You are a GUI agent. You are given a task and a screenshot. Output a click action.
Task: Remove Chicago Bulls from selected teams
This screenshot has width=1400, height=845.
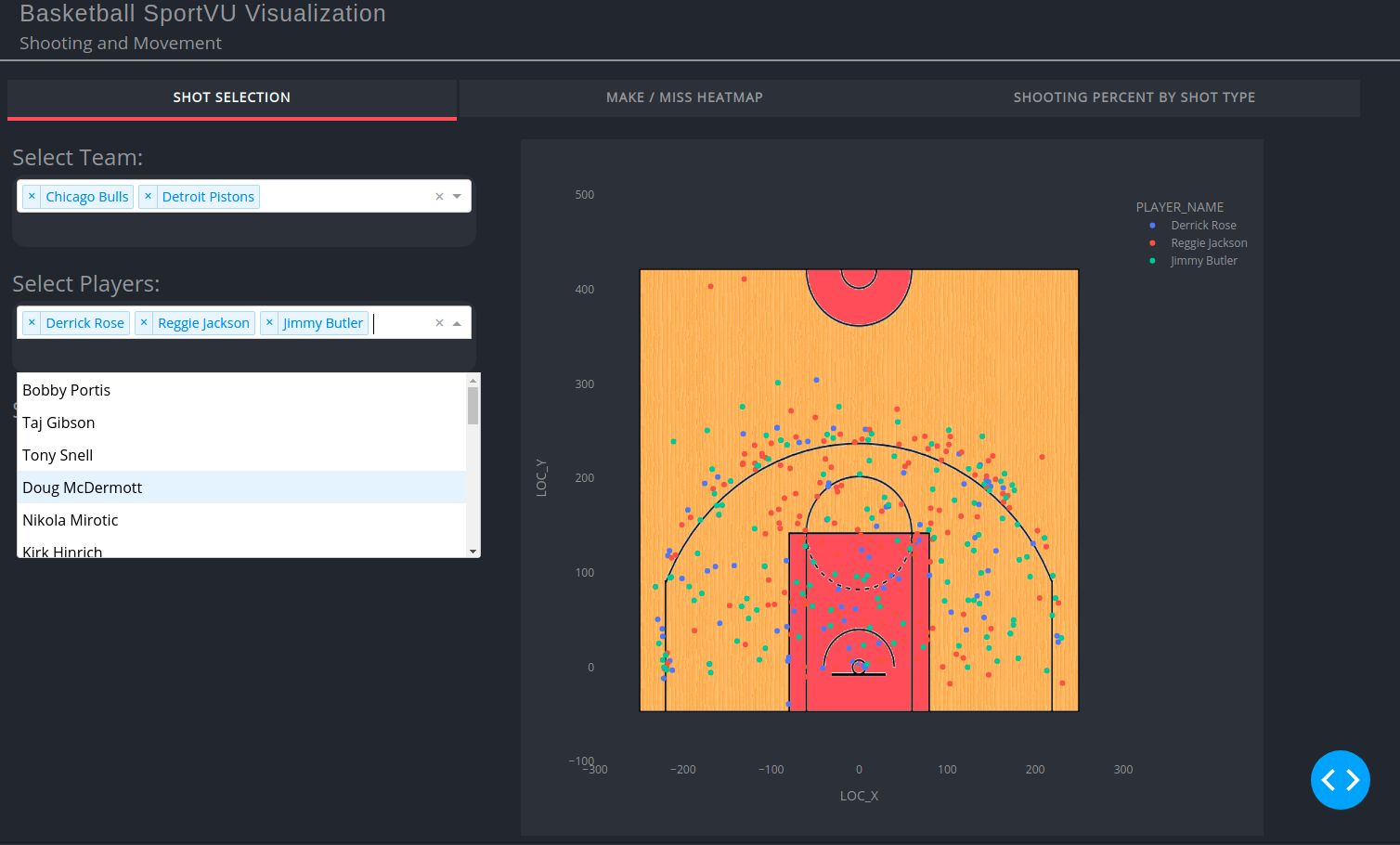click(x=32, y=196)
